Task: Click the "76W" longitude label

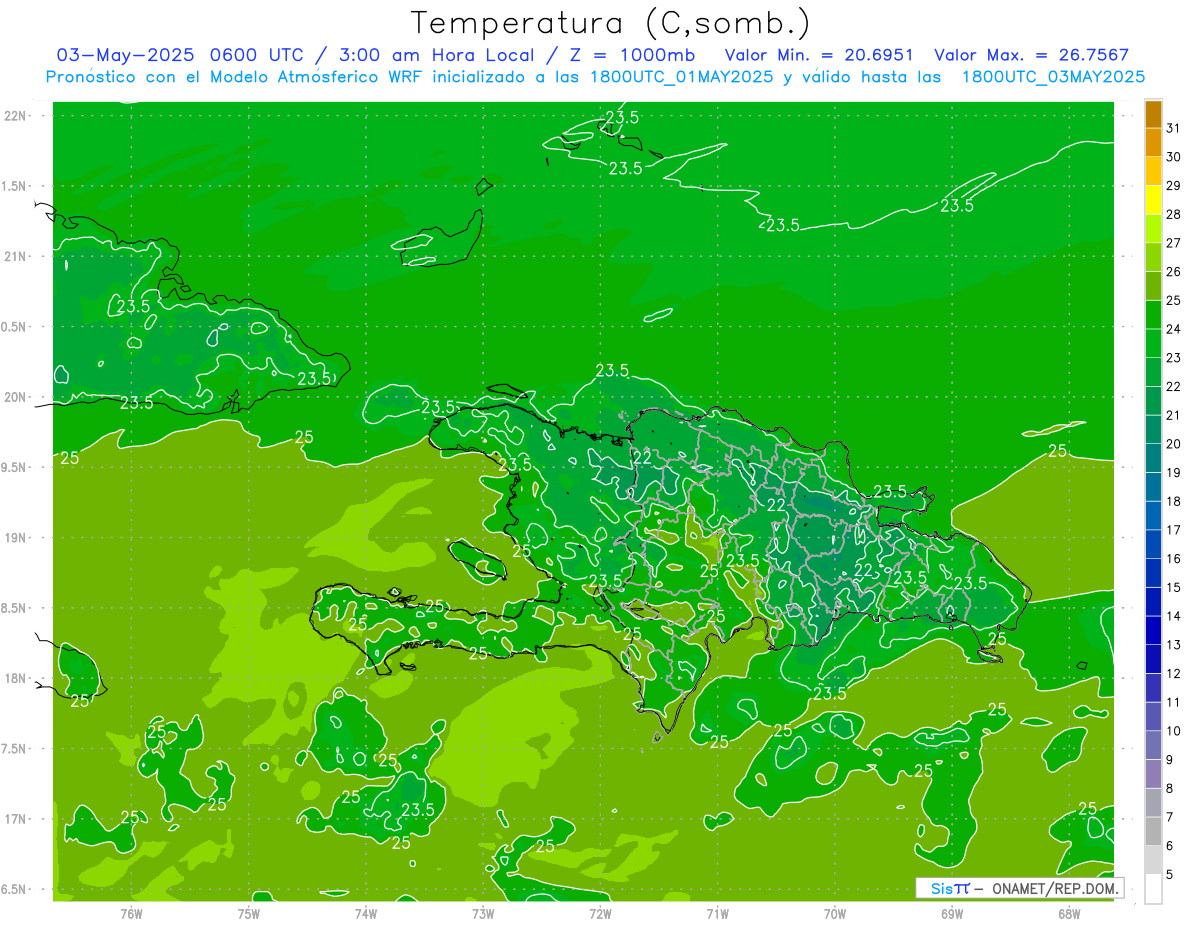Action: pos(131,914)
